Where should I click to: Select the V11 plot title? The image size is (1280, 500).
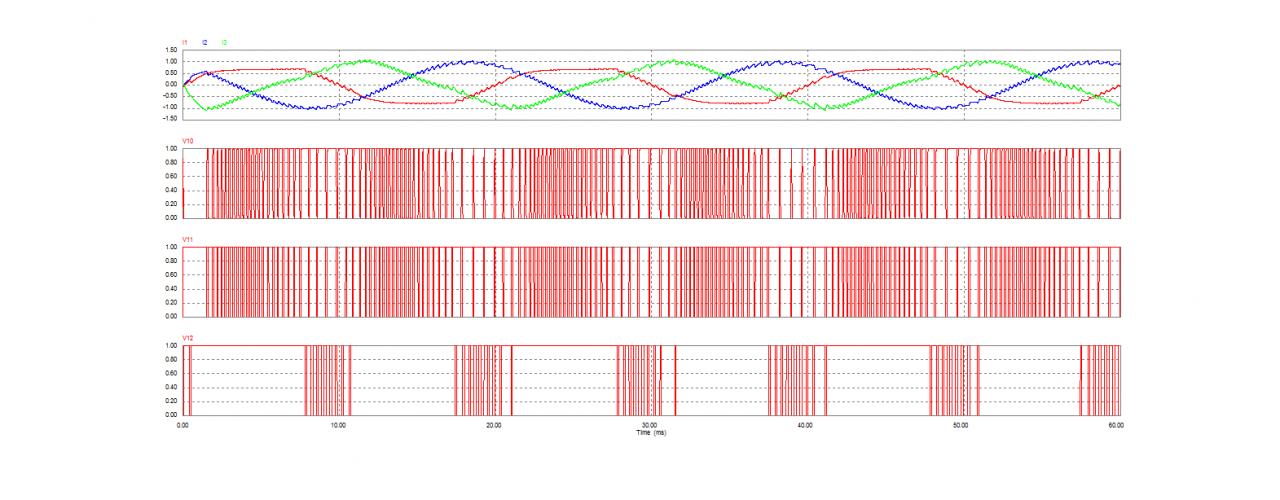point(187,240)
